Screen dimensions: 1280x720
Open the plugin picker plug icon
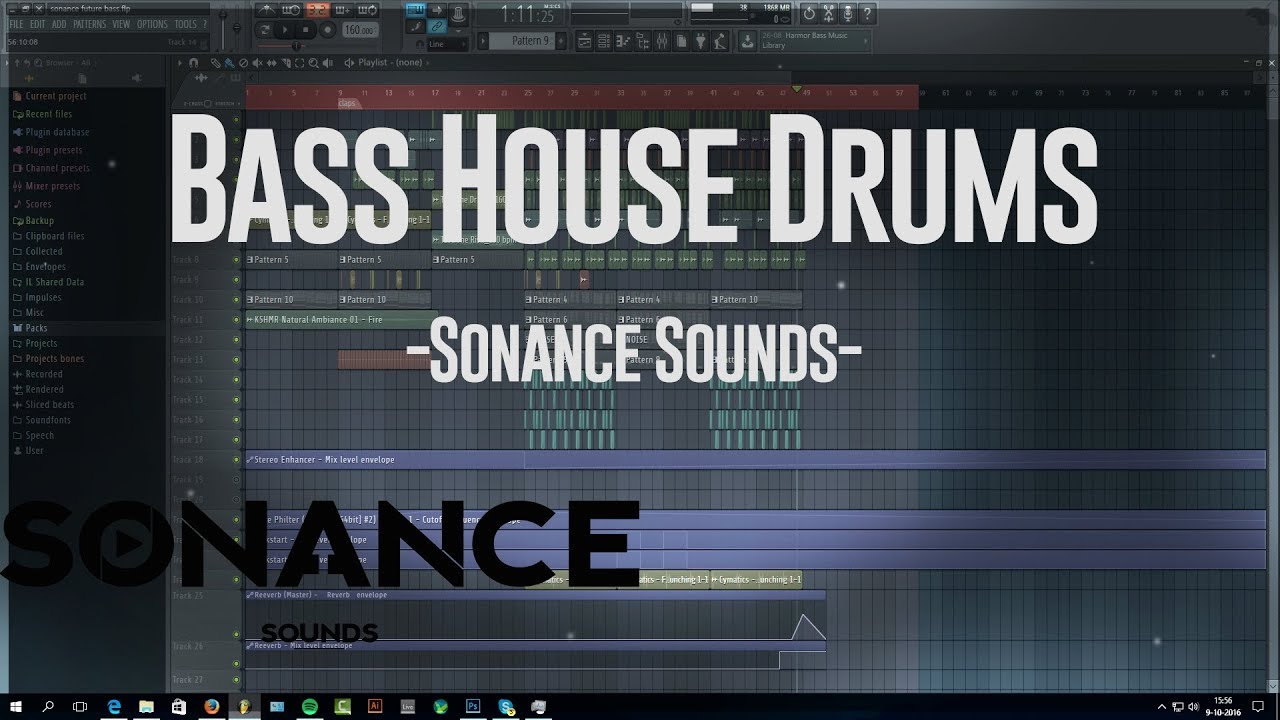pos(701,41)
